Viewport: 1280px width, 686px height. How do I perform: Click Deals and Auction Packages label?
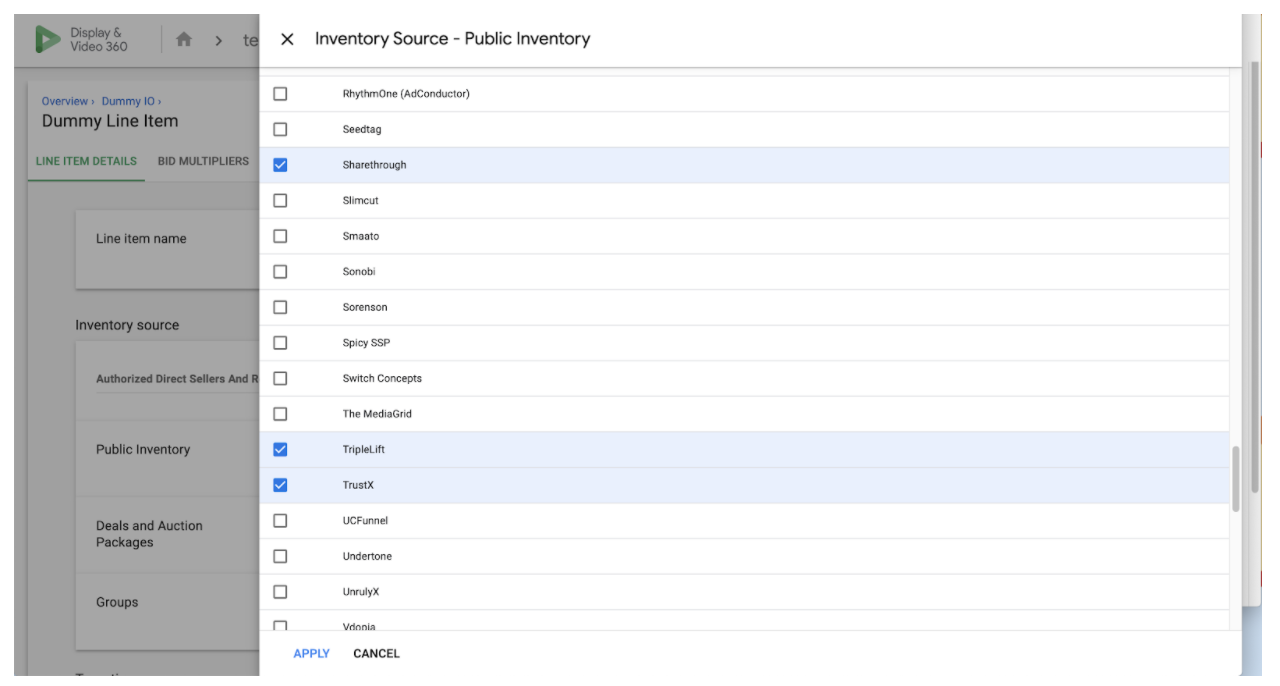[x=149, y=534]
